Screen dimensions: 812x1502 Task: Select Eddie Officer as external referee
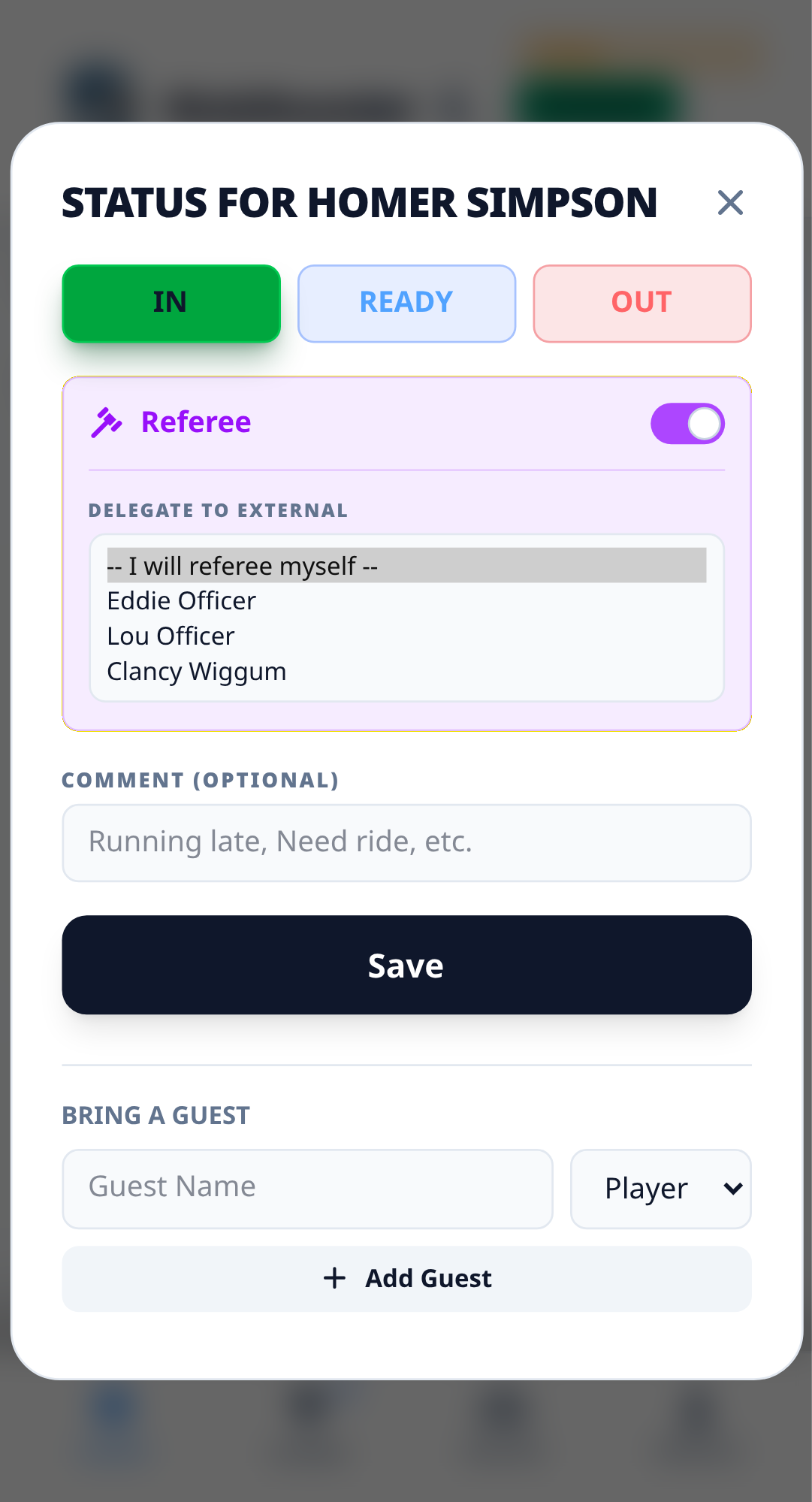click(x=181, y=600)
